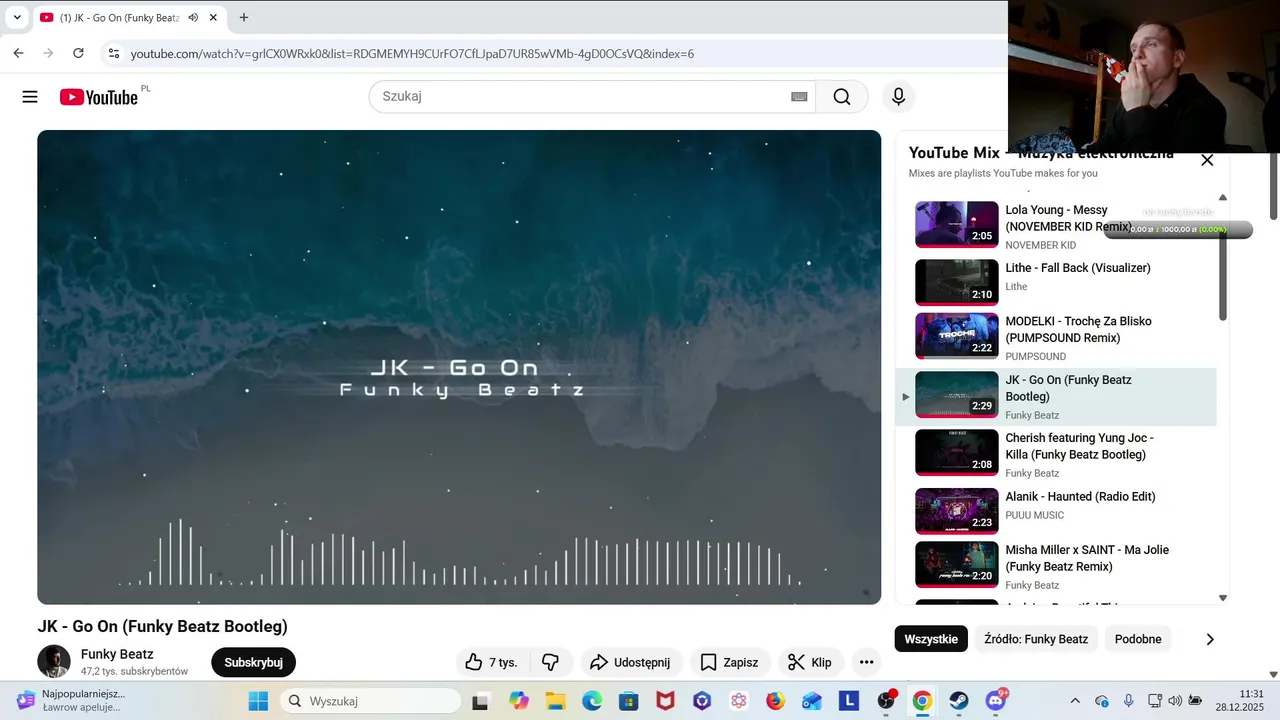
Task: Go back in the browser
Action: [x=18, y=53]
